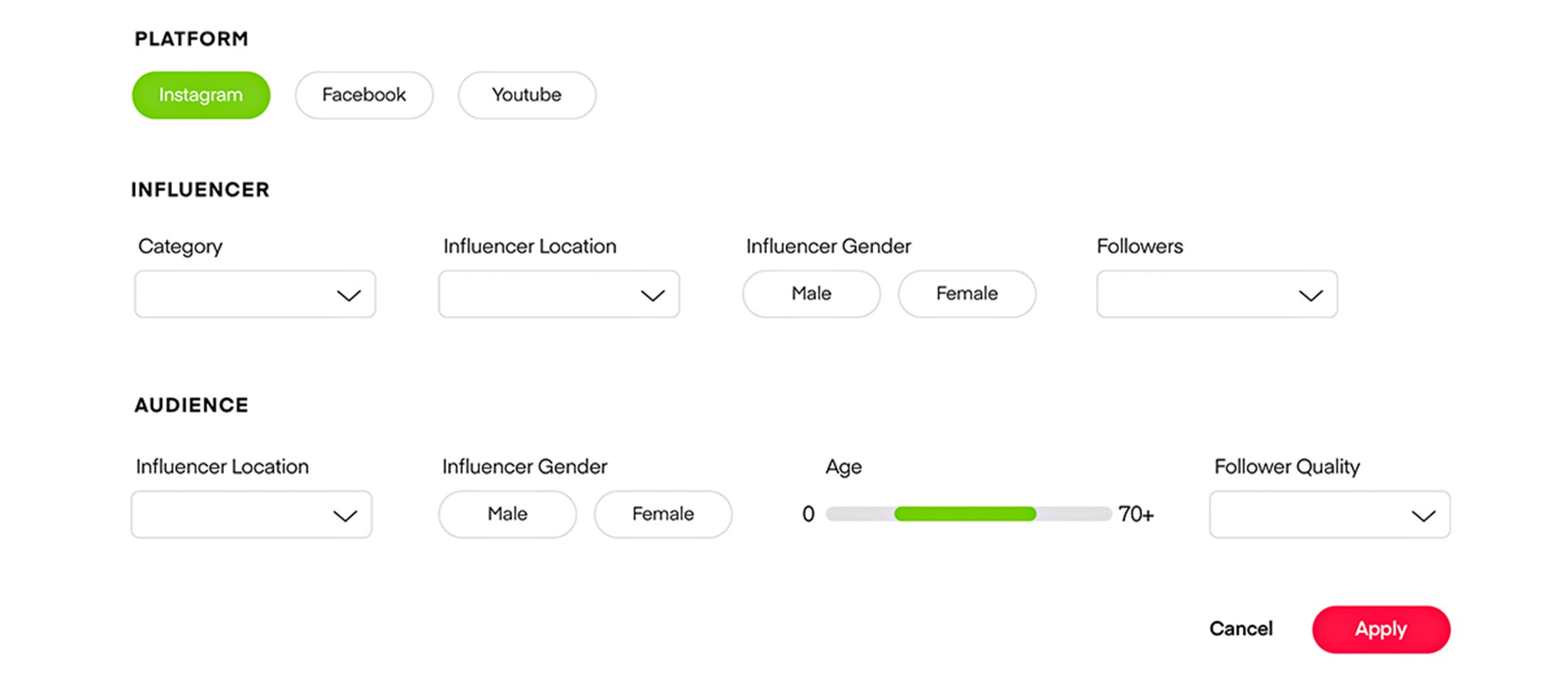Click the Category dropdown chevron arrow

tap(348, 295)
